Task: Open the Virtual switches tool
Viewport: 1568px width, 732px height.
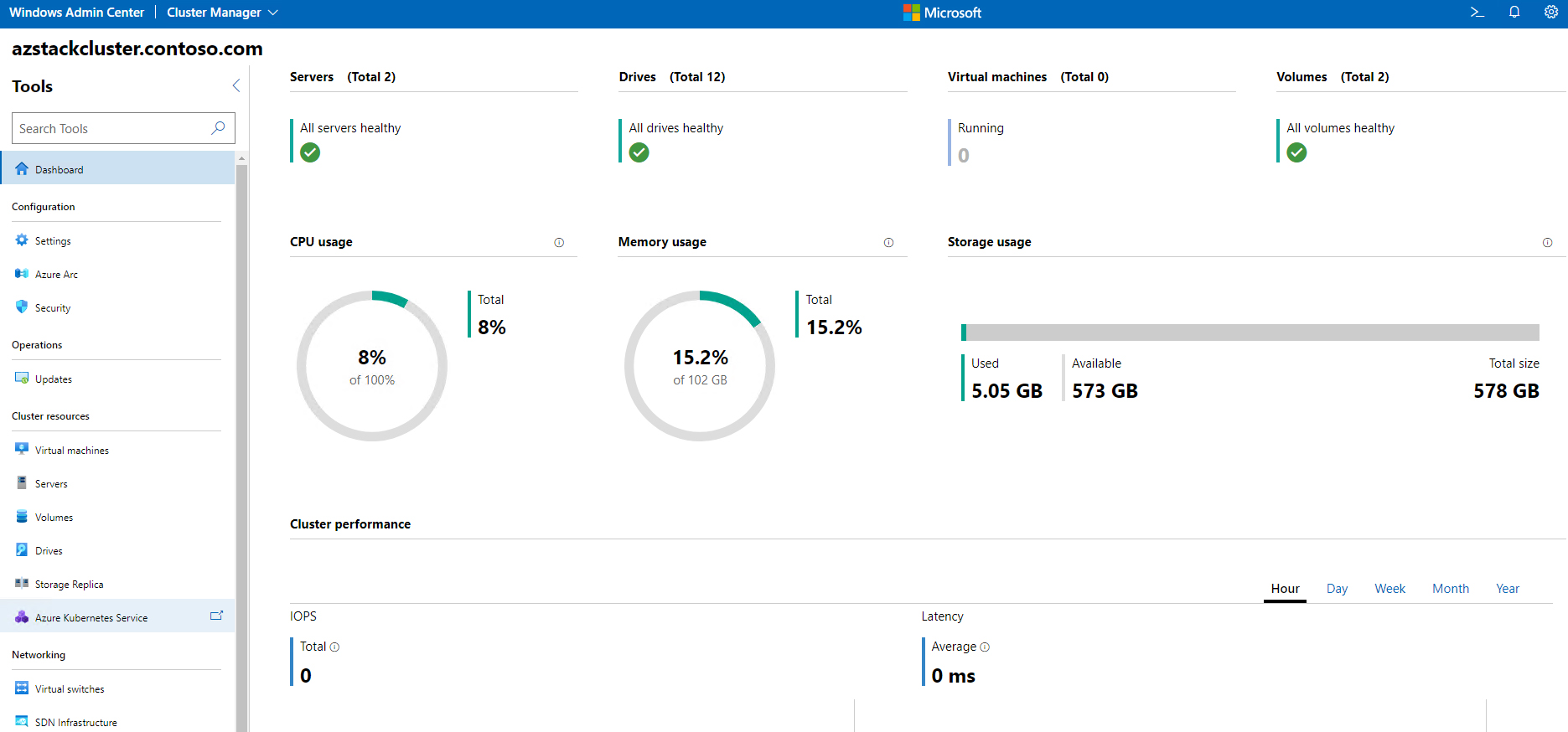Action: (117, 688)
